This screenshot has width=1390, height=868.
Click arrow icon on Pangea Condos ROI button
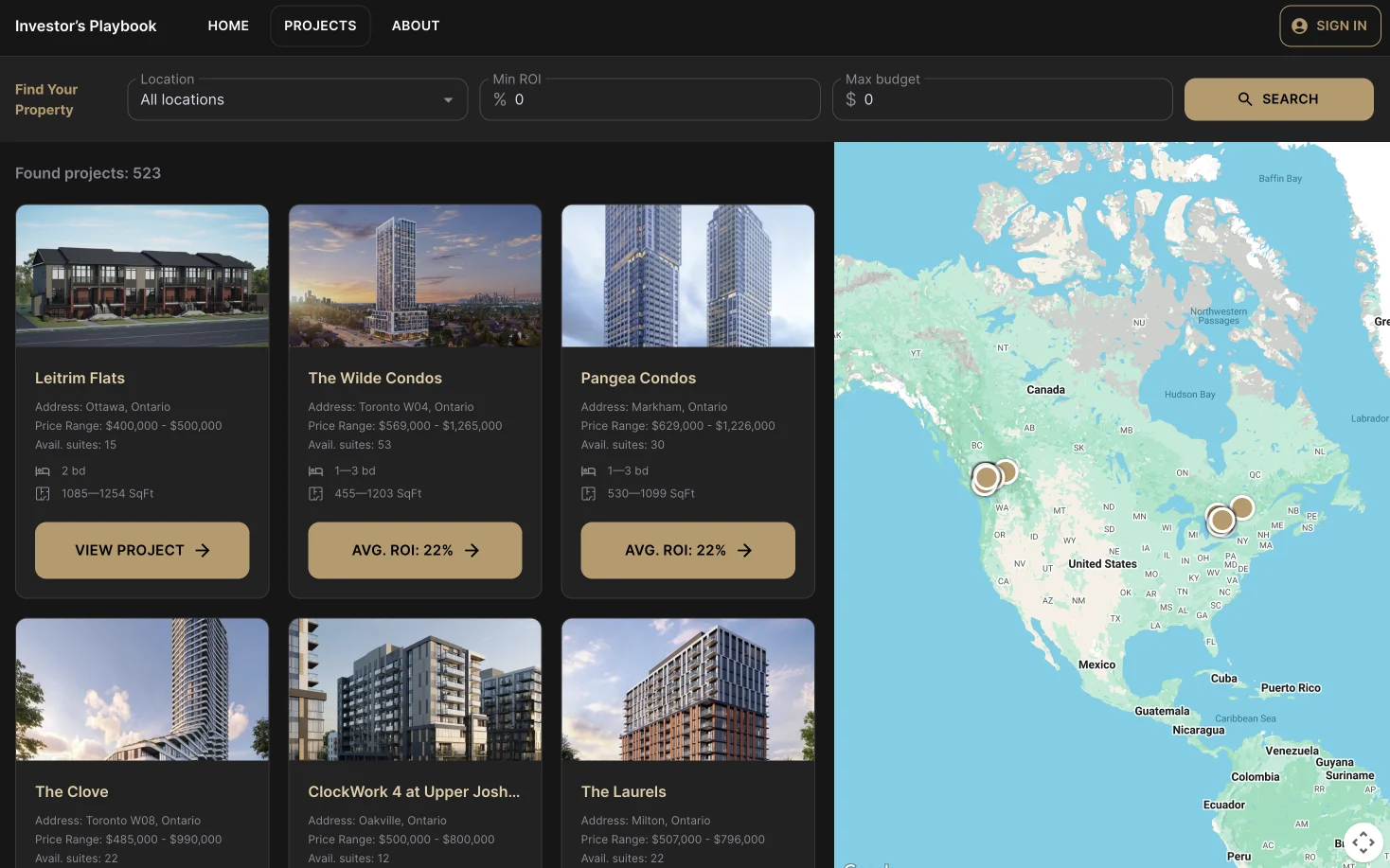(744, 550)
